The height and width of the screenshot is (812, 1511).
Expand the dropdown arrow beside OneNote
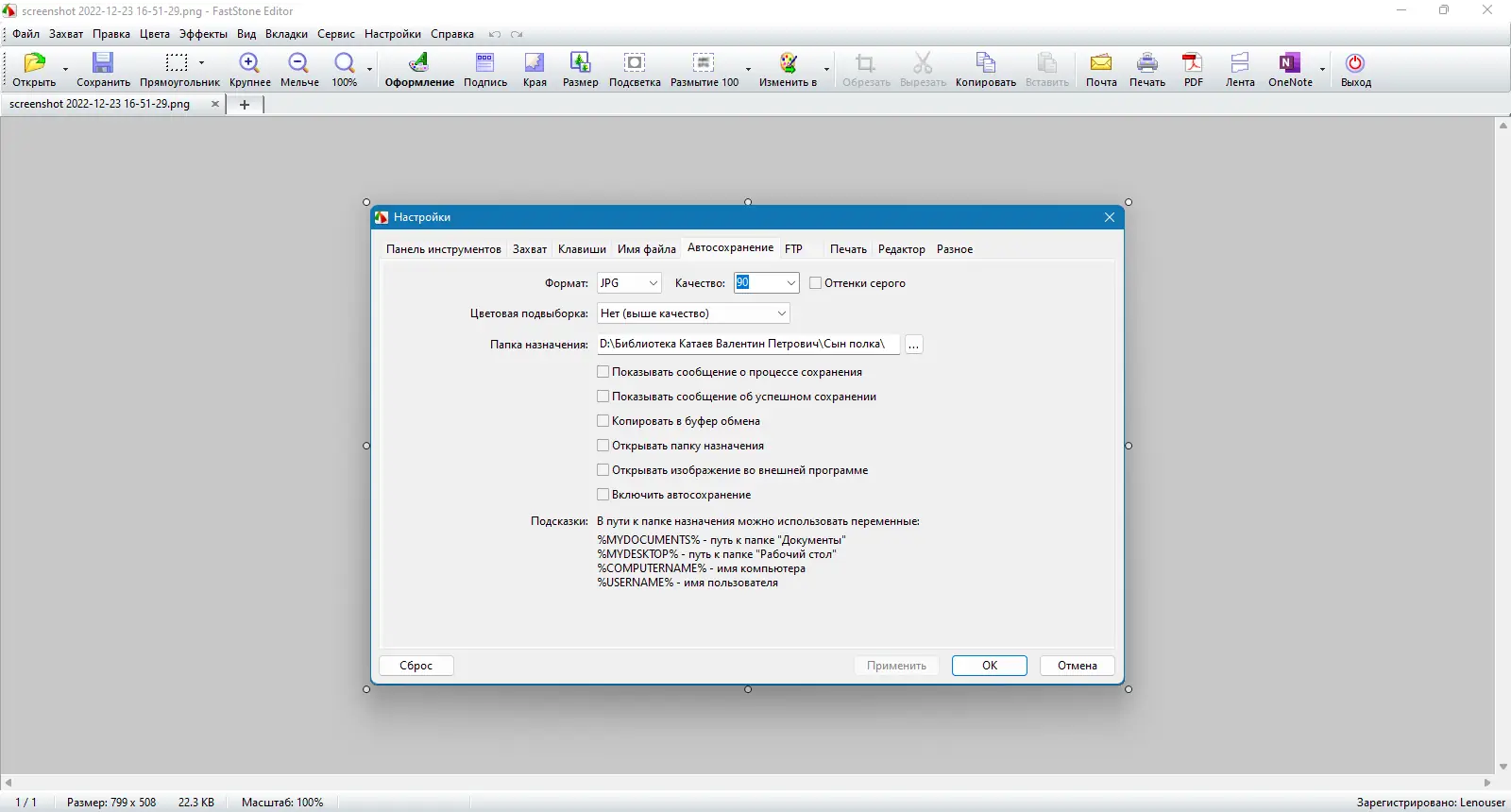[x=1322, y=69]
